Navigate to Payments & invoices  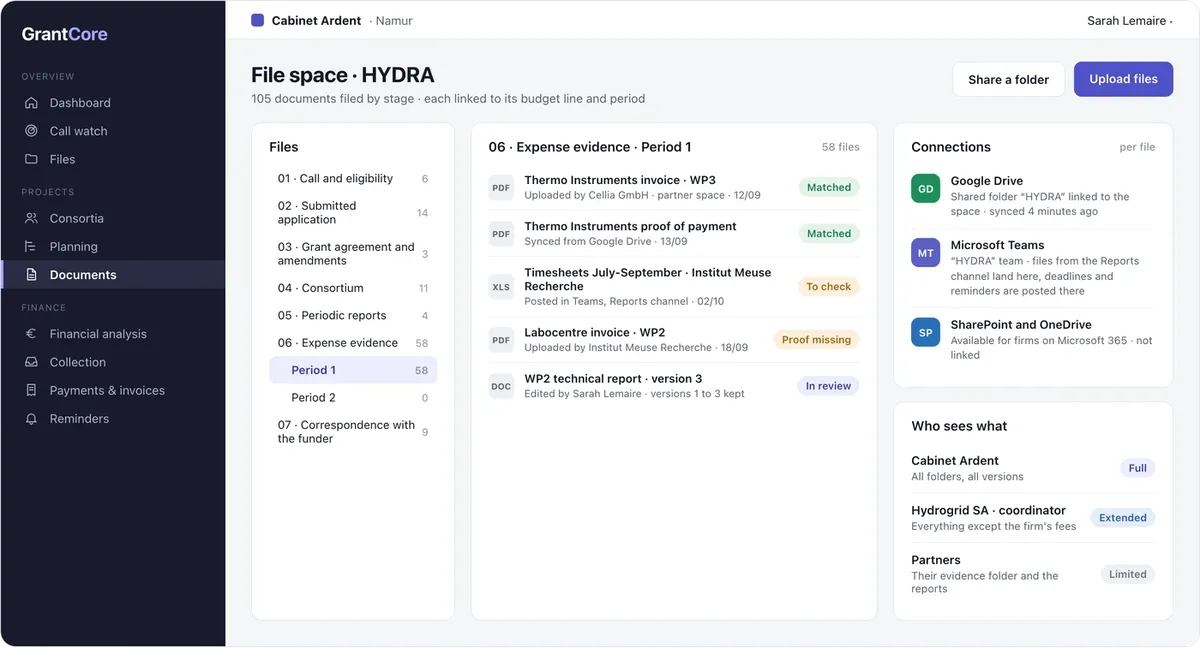point(113,390)
